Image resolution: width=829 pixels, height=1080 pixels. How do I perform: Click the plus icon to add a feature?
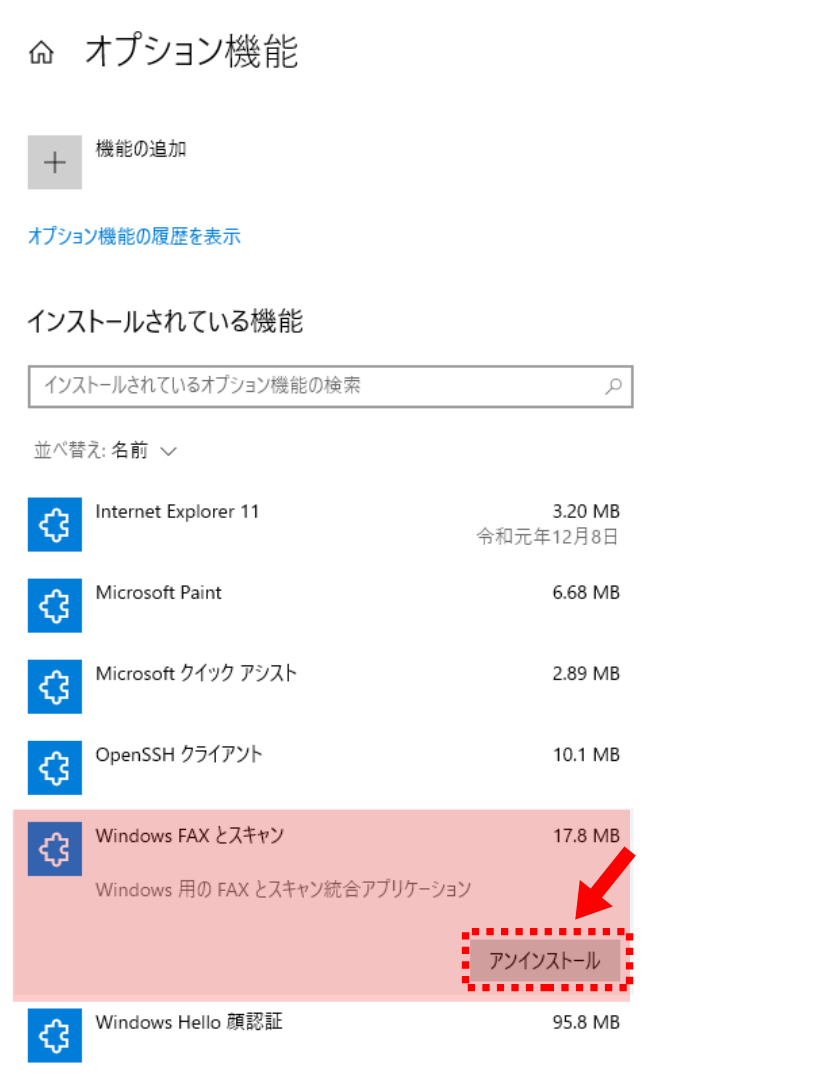click(x=55, y=162)
